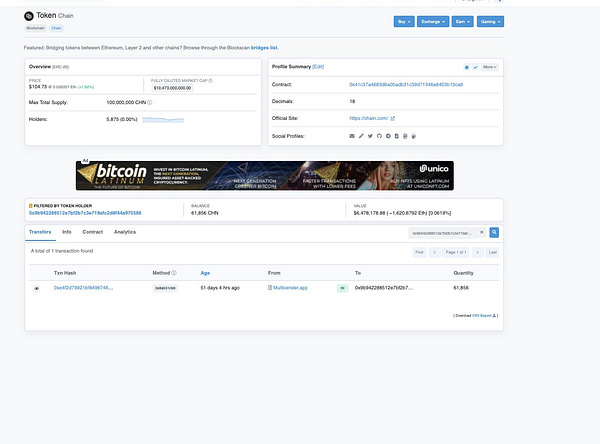
Task: Click the Chain token logo icon
Action: tap(29, 16)
